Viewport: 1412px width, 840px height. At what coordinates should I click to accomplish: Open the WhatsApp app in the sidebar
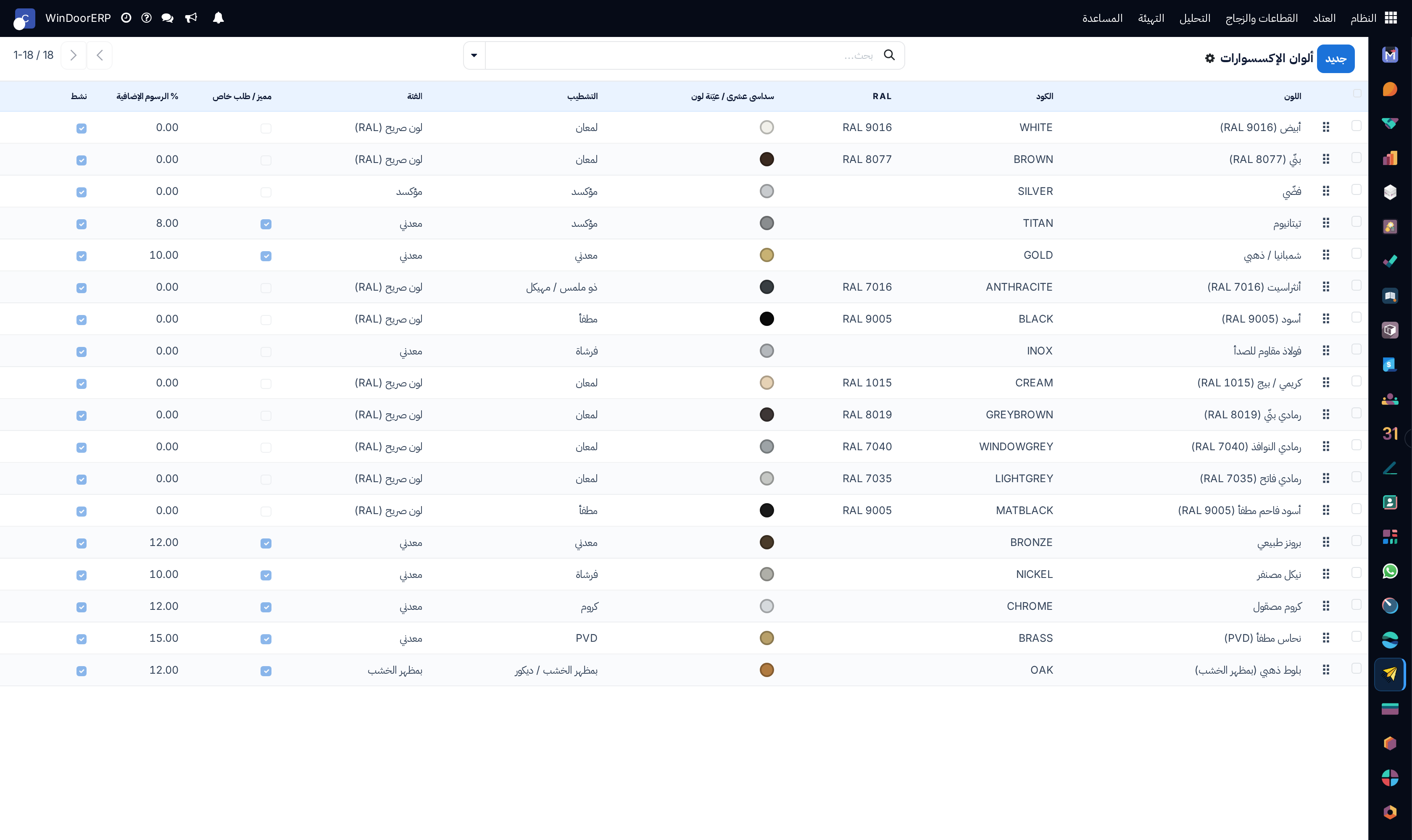tap(1390, 571)
